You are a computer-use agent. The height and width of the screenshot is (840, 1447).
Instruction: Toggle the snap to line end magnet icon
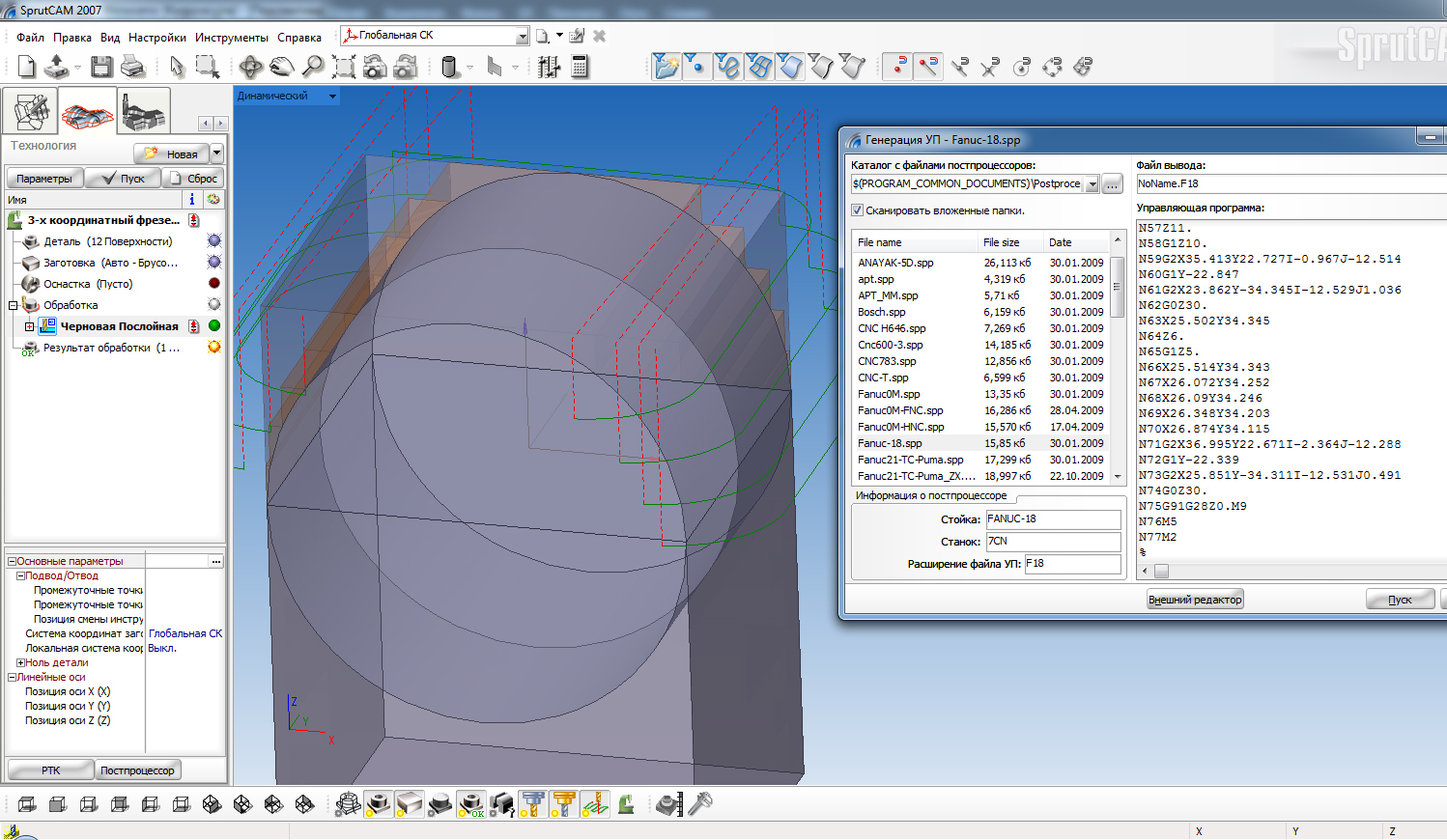928,67
